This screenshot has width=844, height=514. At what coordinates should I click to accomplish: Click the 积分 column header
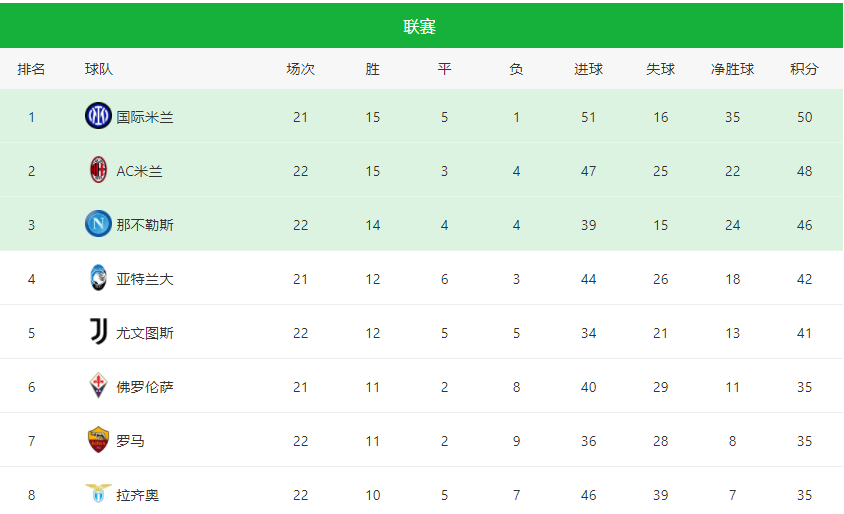point(804,69)
